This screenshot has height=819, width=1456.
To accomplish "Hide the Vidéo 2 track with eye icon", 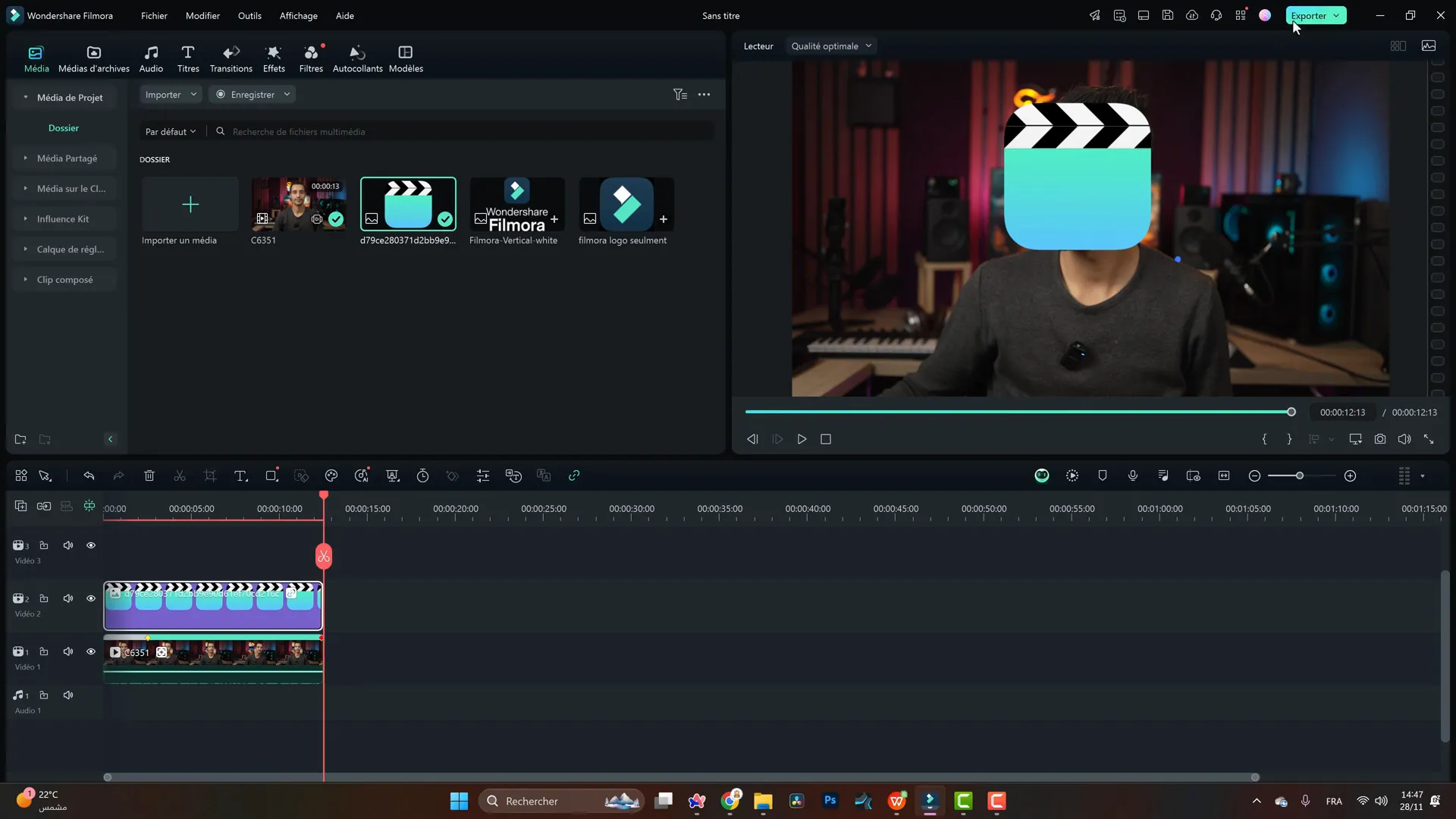I will pos(91,598).
